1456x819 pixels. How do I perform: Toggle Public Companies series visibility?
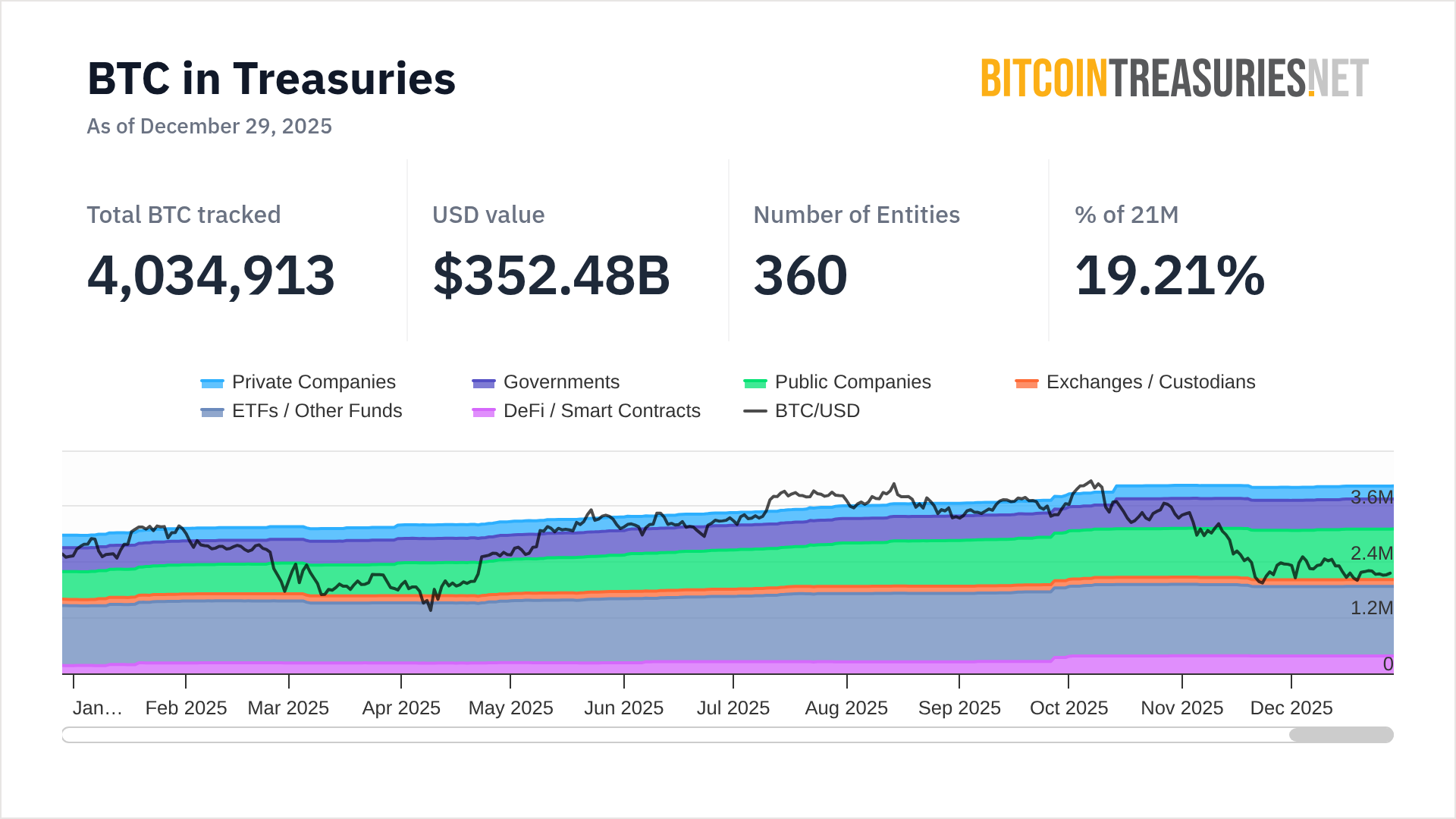pyautogui.click(x=852, y=382)
